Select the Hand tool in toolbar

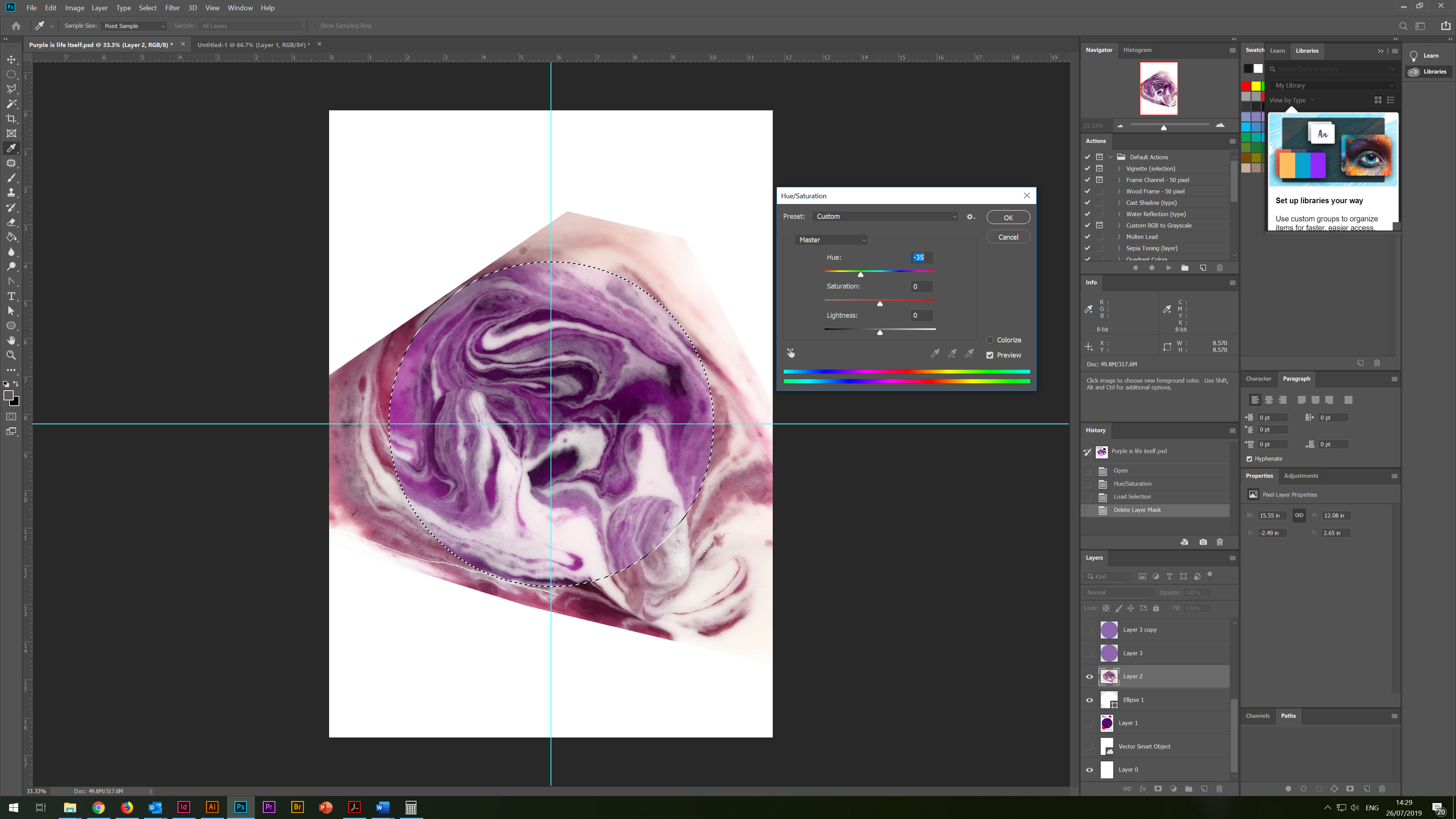[x=11, y=340]
